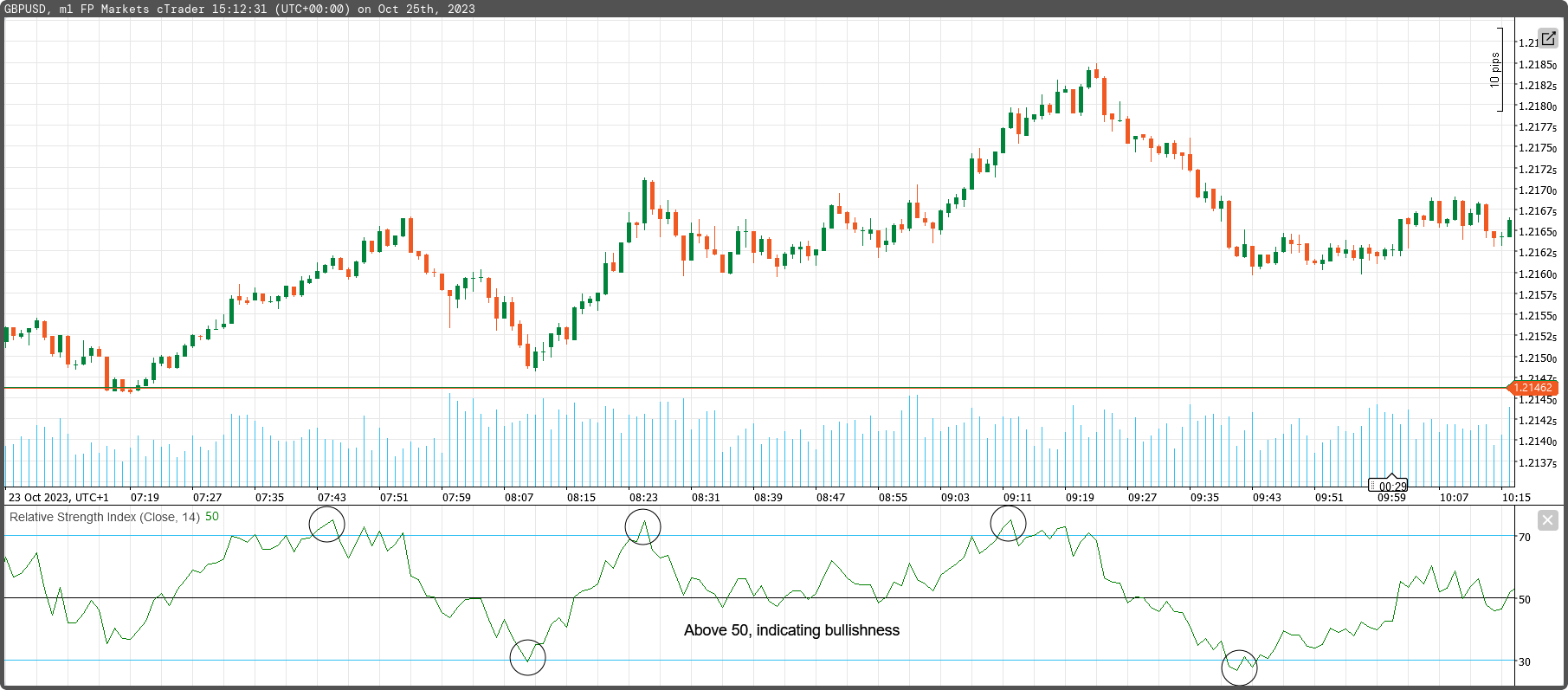The image size is (1568, 690).
Task: Click the 10 pips scale bracket
Action: [x=1497, y=69]
